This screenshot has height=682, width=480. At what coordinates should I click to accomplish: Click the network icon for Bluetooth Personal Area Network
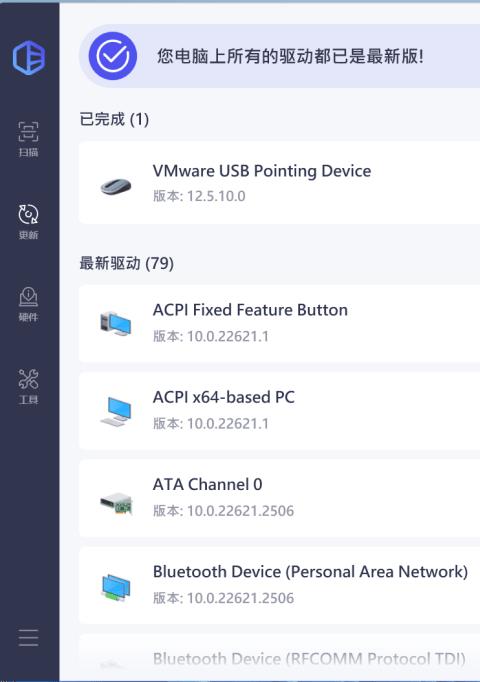coord(116,587)
